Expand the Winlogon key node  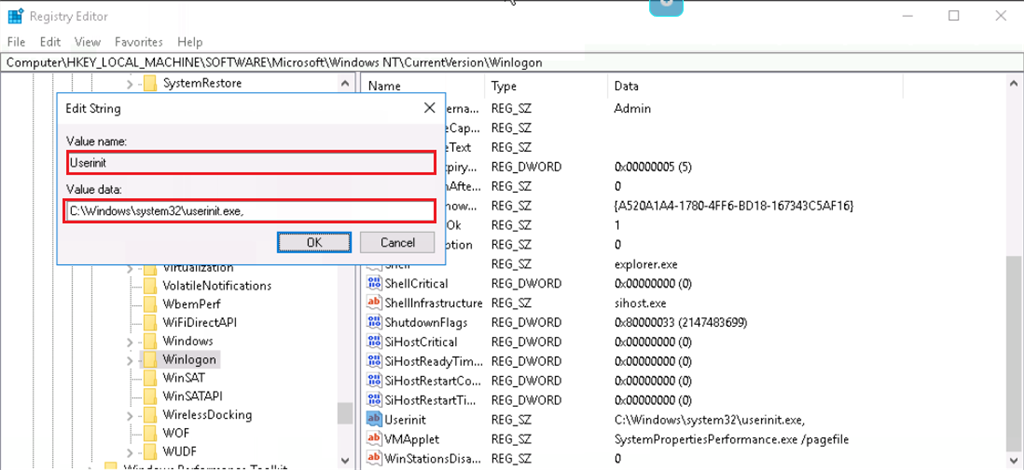point(129,360)
